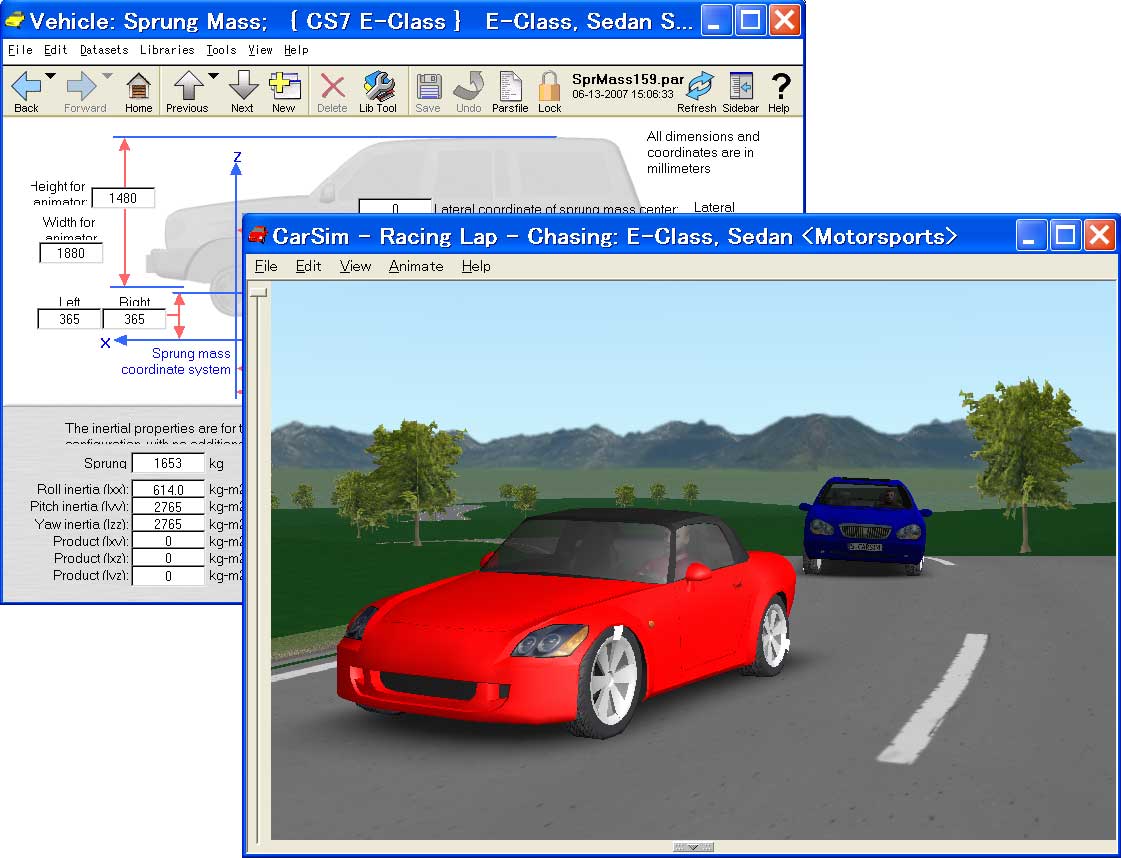The width and height of the screenshot is (1121, 858).
Task: Click the Save floppy disk icon
Action: (x=428, y=87)
